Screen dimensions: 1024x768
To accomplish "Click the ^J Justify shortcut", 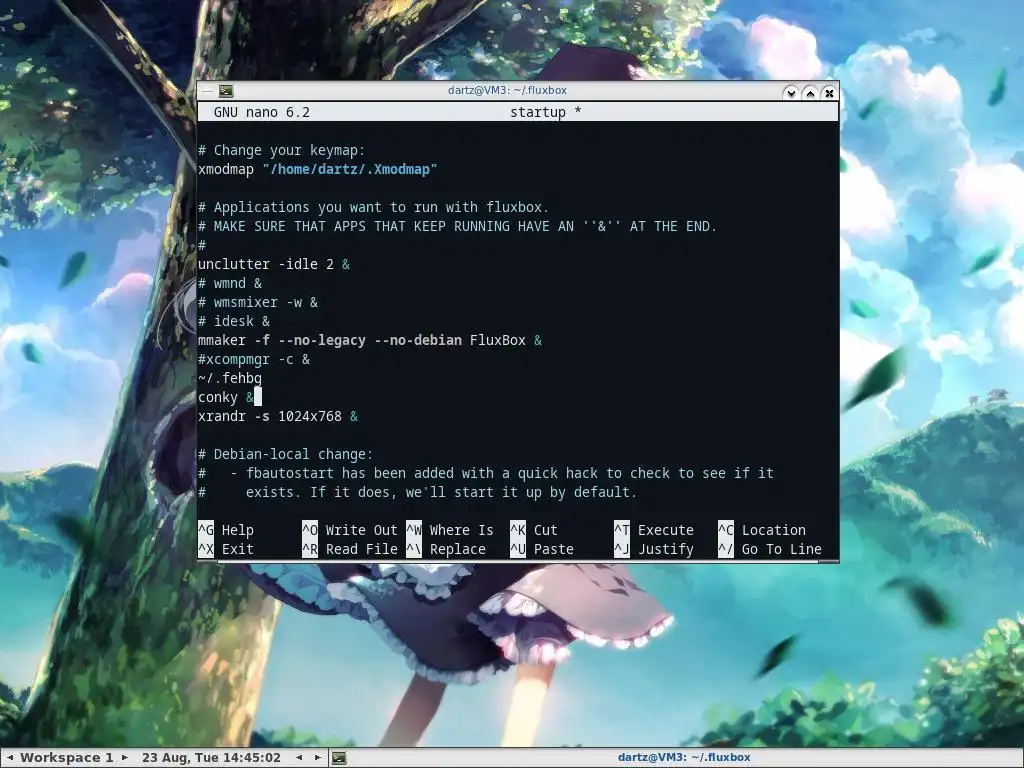I will 654,549.
